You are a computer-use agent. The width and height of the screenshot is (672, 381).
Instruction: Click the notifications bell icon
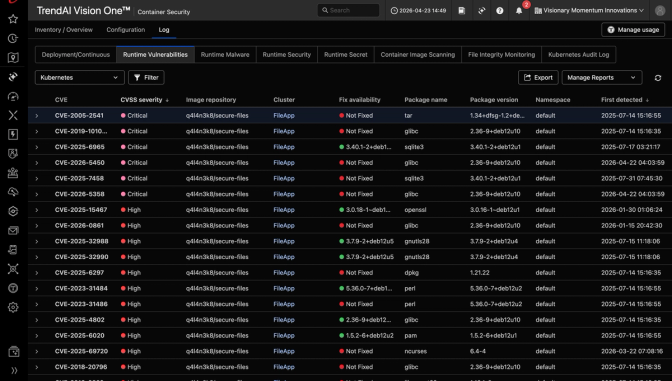click(519, 11)
